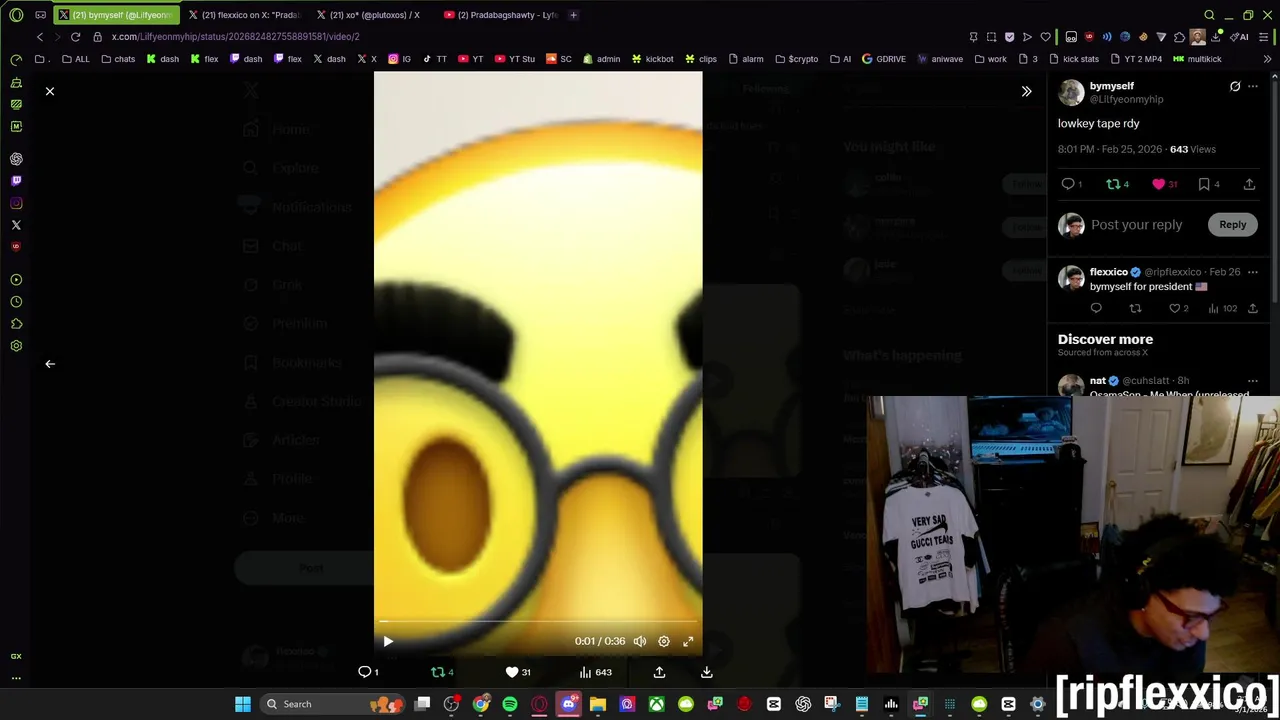
Task: Seek on the video progress bar
Action: (538, 621)
